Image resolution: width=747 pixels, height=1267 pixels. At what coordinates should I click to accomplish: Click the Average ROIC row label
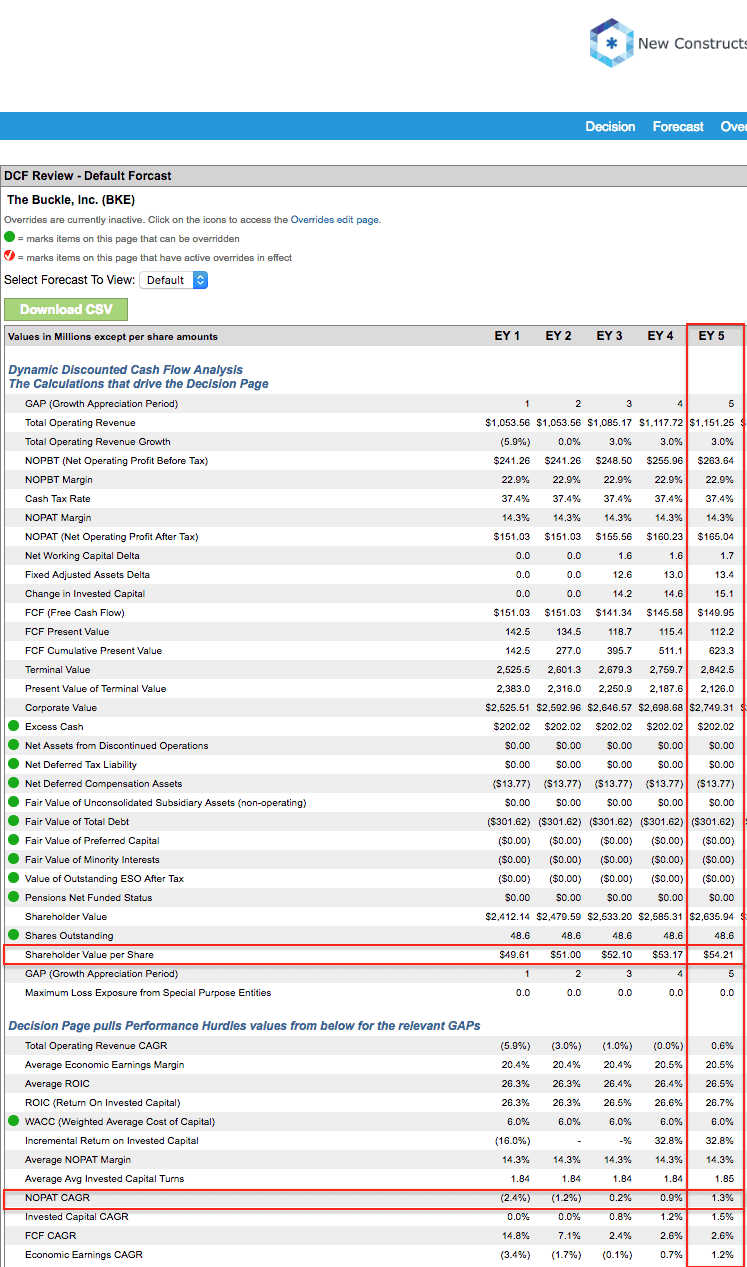57,1083
